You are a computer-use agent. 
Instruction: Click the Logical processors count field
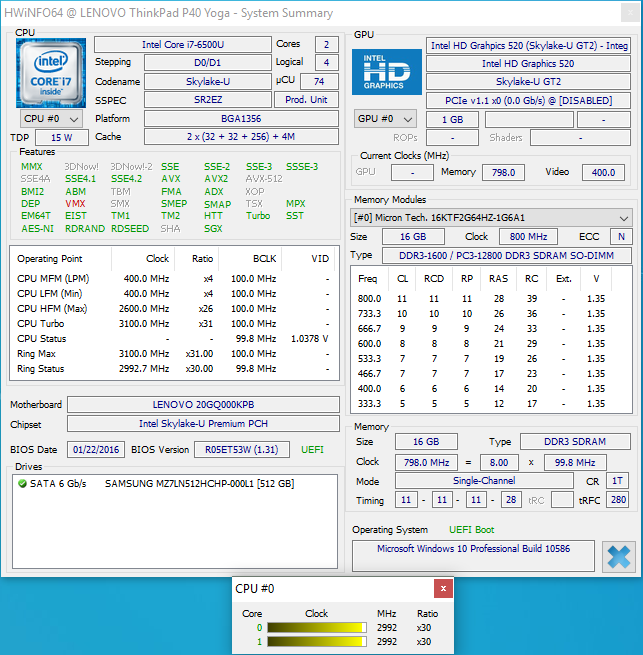326,63
